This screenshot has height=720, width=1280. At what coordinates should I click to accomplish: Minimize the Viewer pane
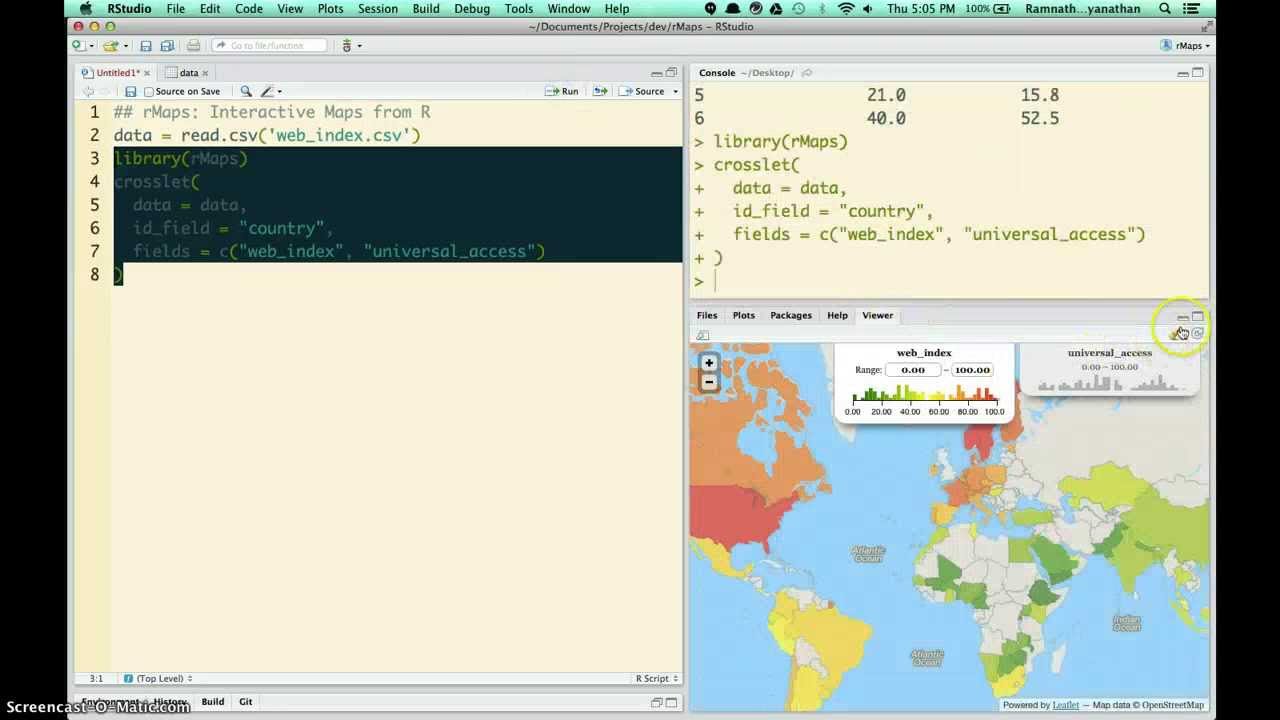[x=1183, y=317]
